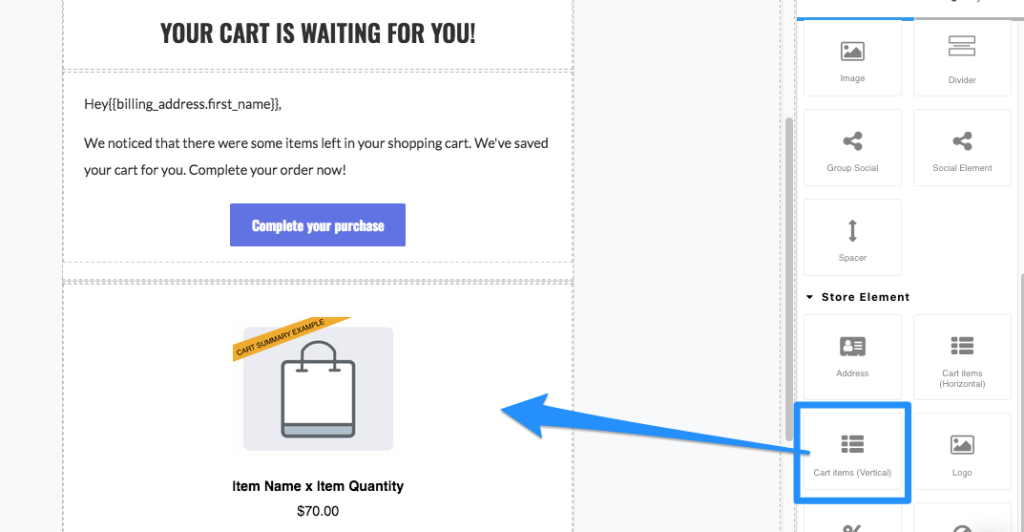Screen dimensions: 1024x532
Task: Select Cart items (Vertical) element
Action: [852, 451]
